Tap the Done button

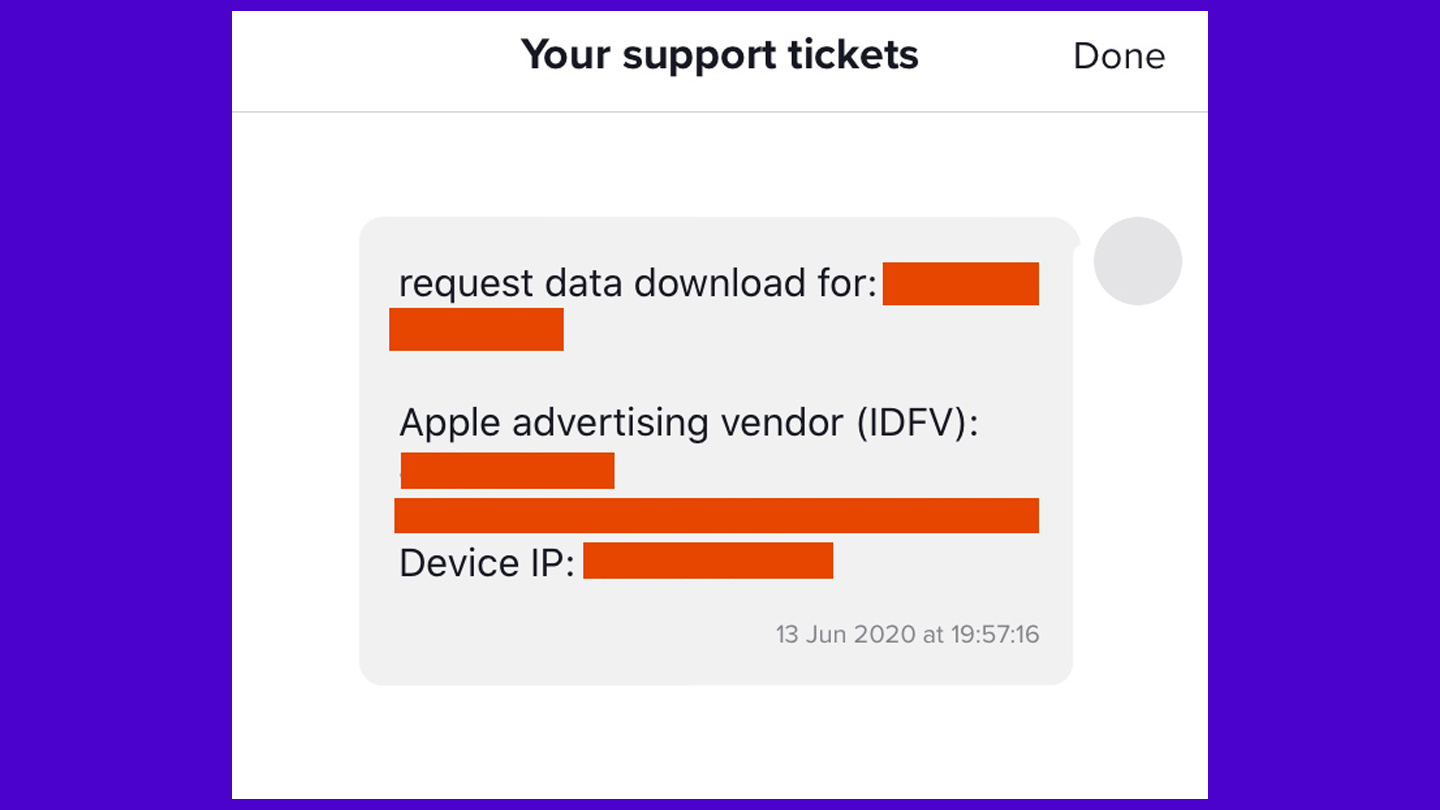pyautogui.click(x=1118, y=56)
